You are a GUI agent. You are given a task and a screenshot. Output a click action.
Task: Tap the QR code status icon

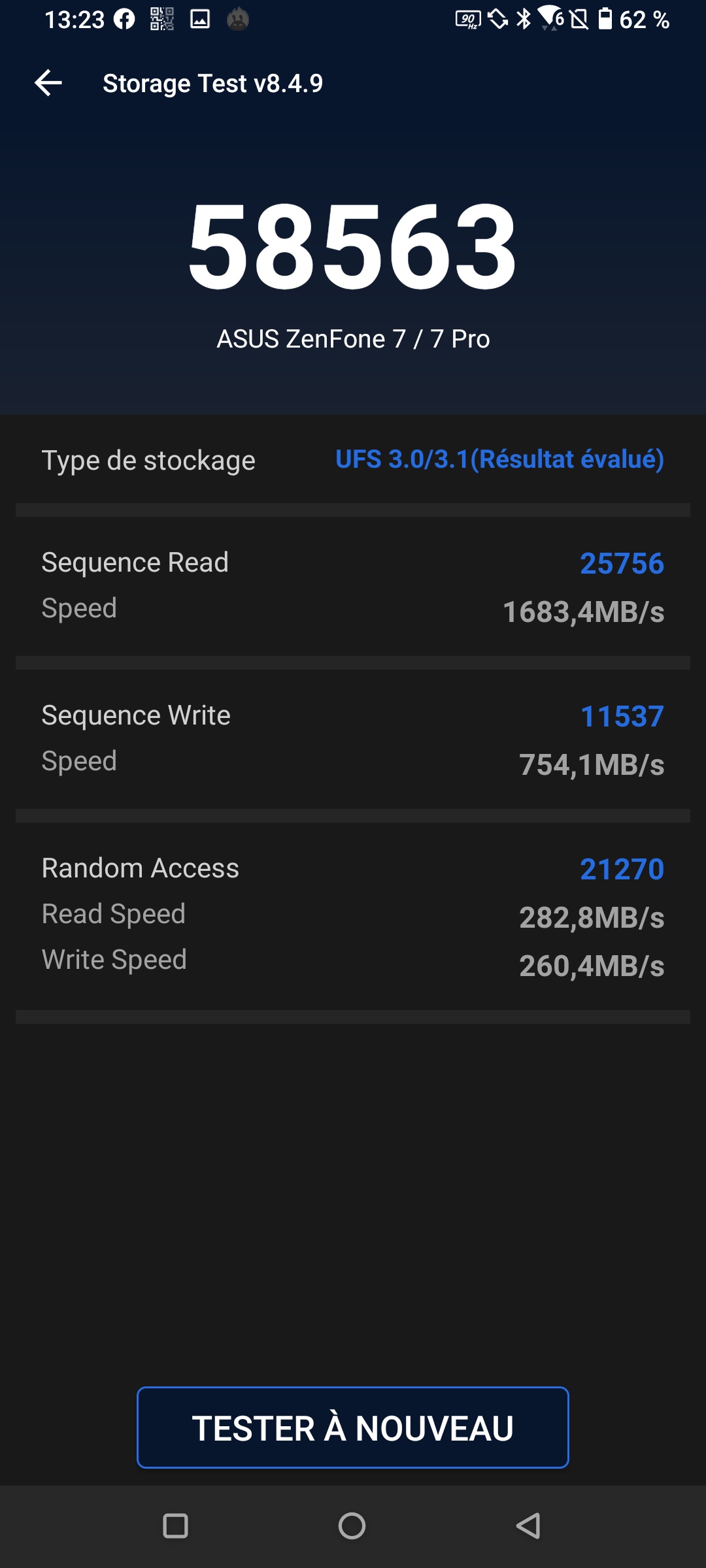162,20
